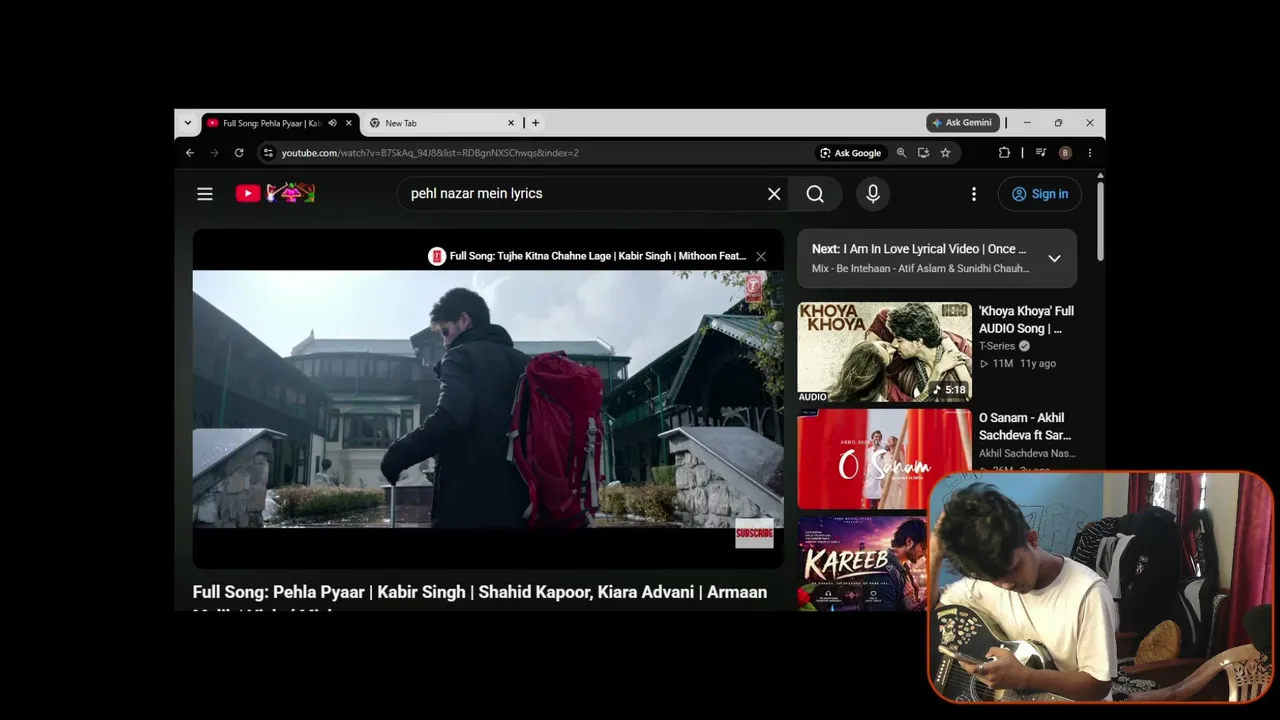This screenshot has height=720, width=1280.
Task: Go to the YouTube home logo
Action: [275, 193]
